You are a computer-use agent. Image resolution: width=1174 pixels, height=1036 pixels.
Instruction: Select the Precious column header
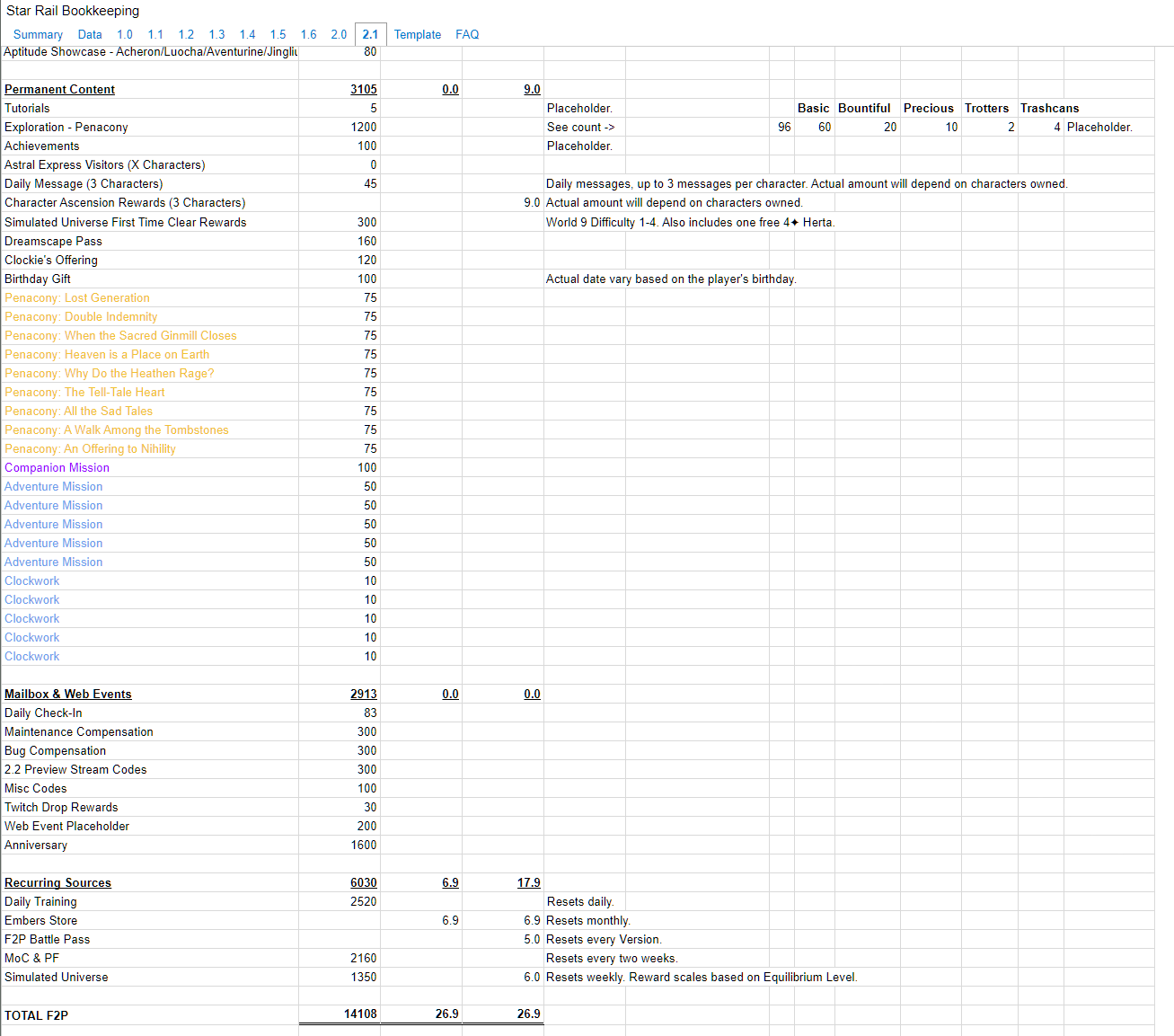[929, 108]
